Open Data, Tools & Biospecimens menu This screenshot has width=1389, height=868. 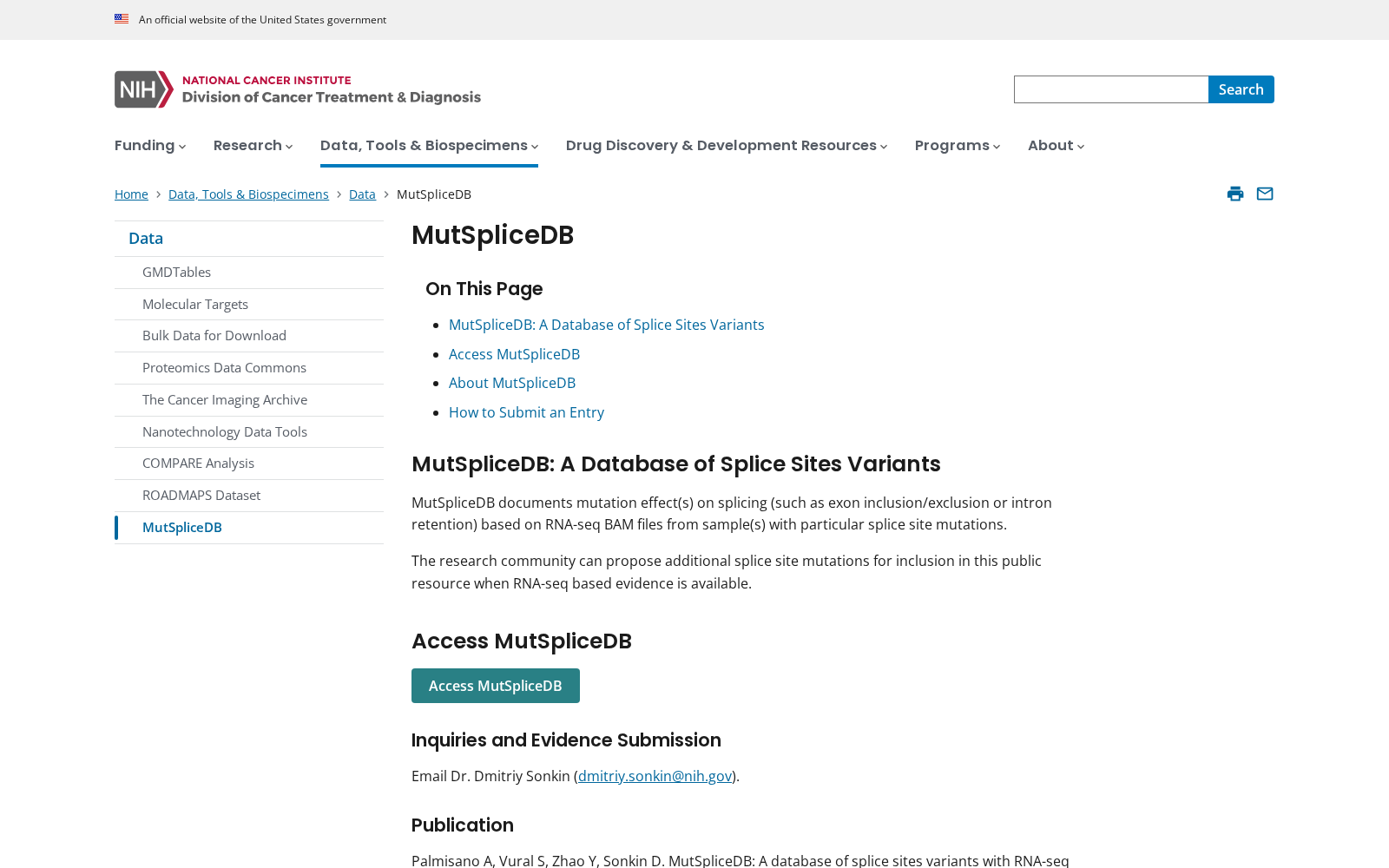[429, 146]
